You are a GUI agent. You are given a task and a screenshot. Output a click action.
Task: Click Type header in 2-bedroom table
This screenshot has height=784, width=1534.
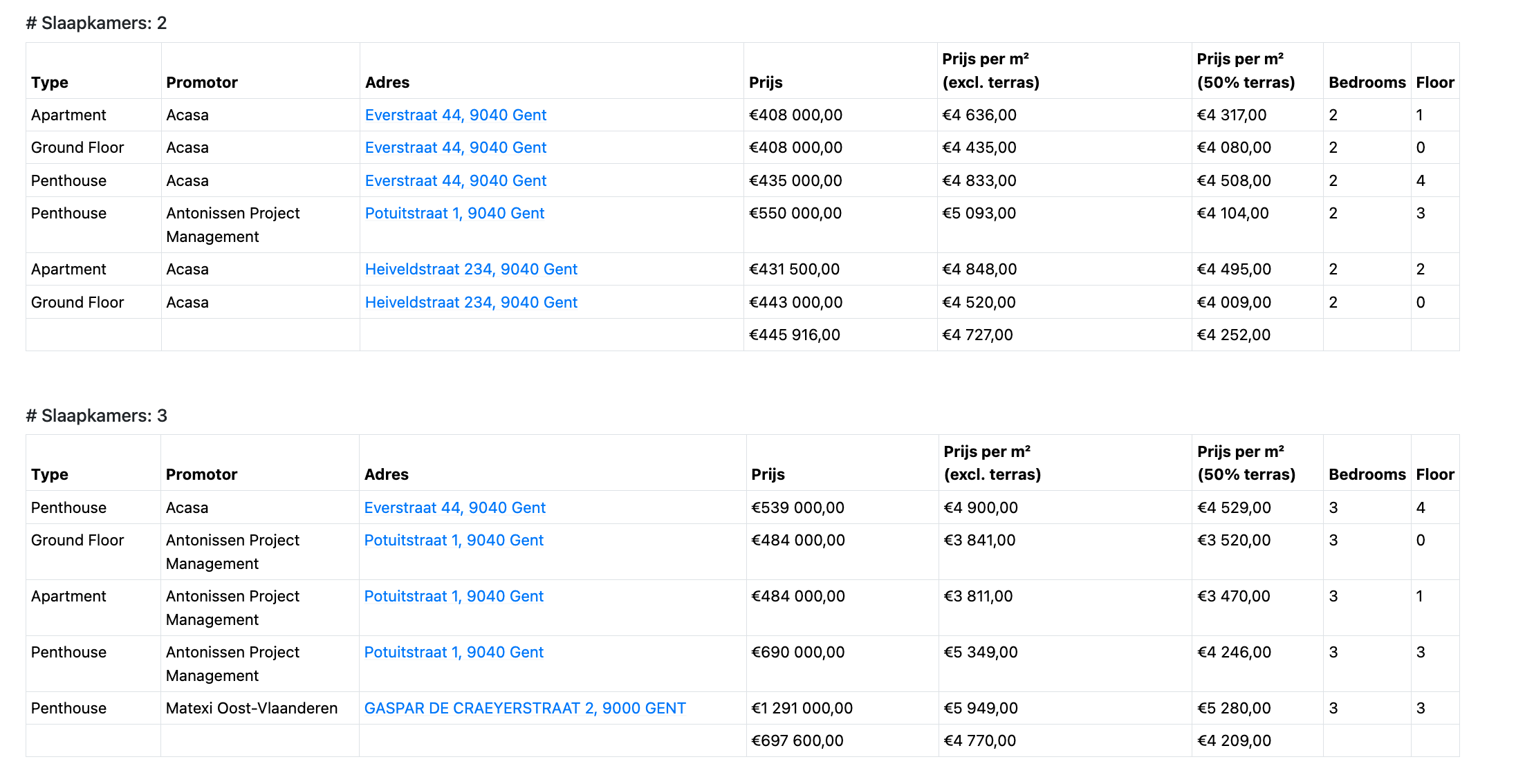[50, 82]
